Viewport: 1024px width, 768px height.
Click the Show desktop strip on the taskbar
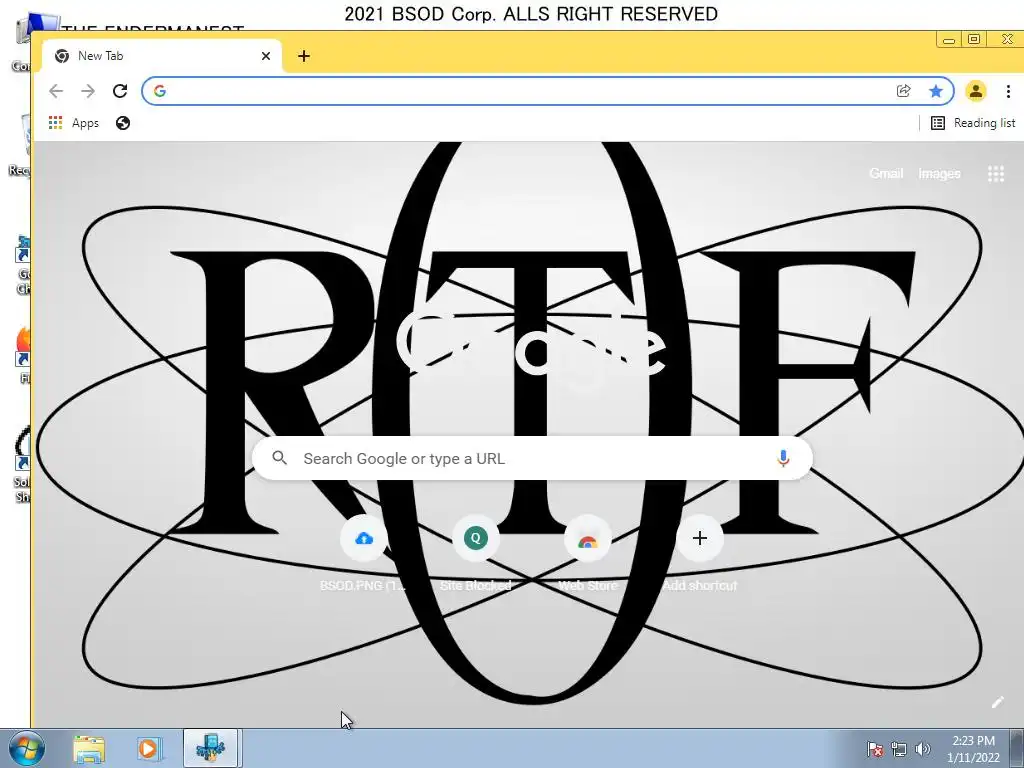(x=1017, y=748)
